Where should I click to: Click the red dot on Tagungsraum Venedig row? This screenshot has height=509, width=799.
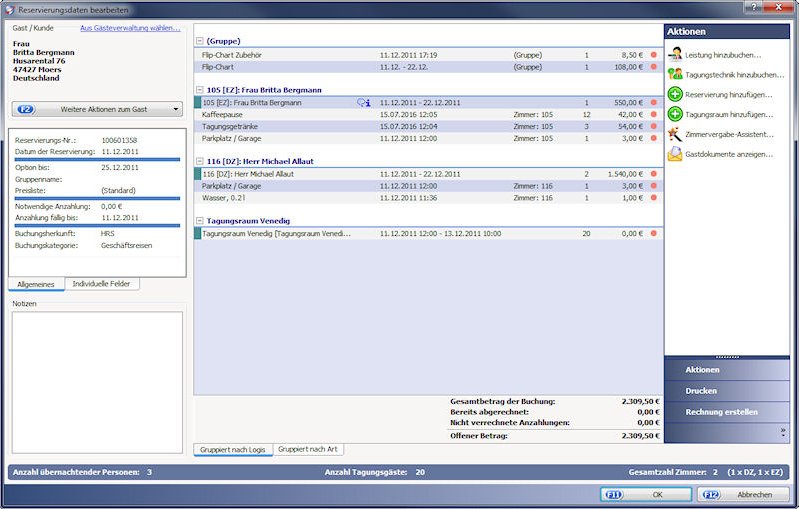click(x=654, y=233)
